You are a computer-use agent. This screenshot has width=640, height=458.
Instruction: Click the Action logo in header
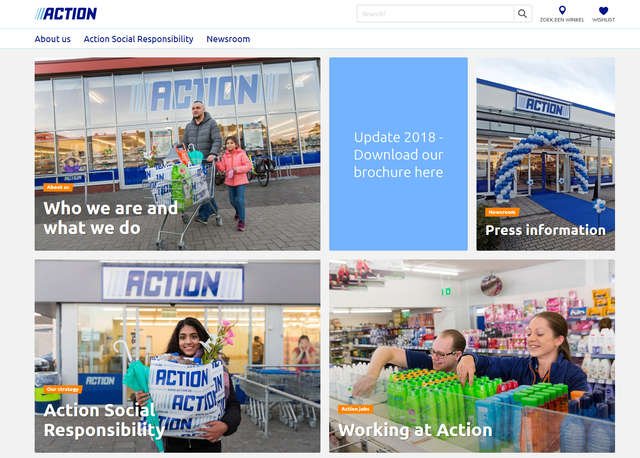tap(66, 14)
